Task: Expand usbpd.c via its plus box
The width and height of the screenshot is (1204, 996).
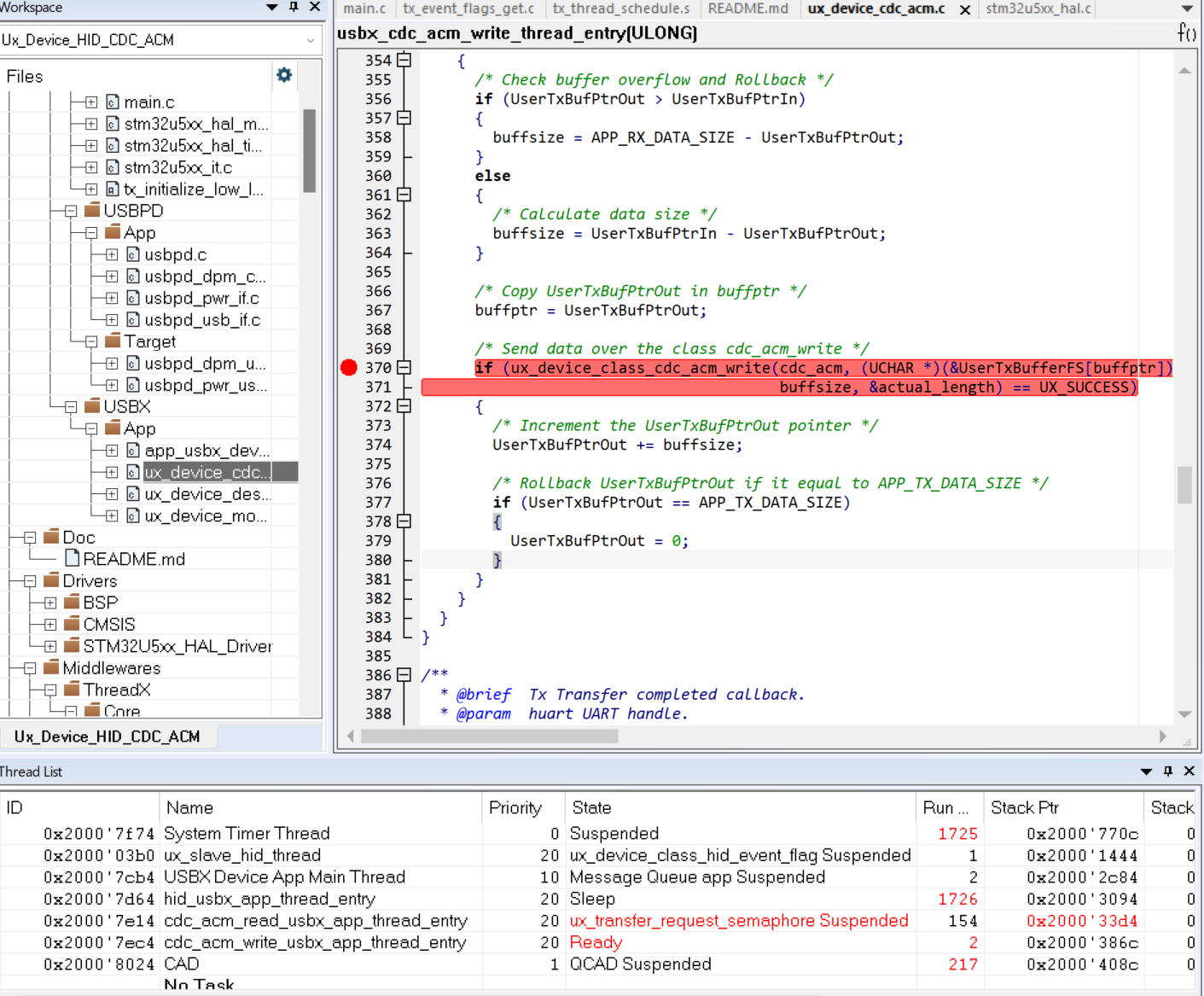Action: point(110,253)
